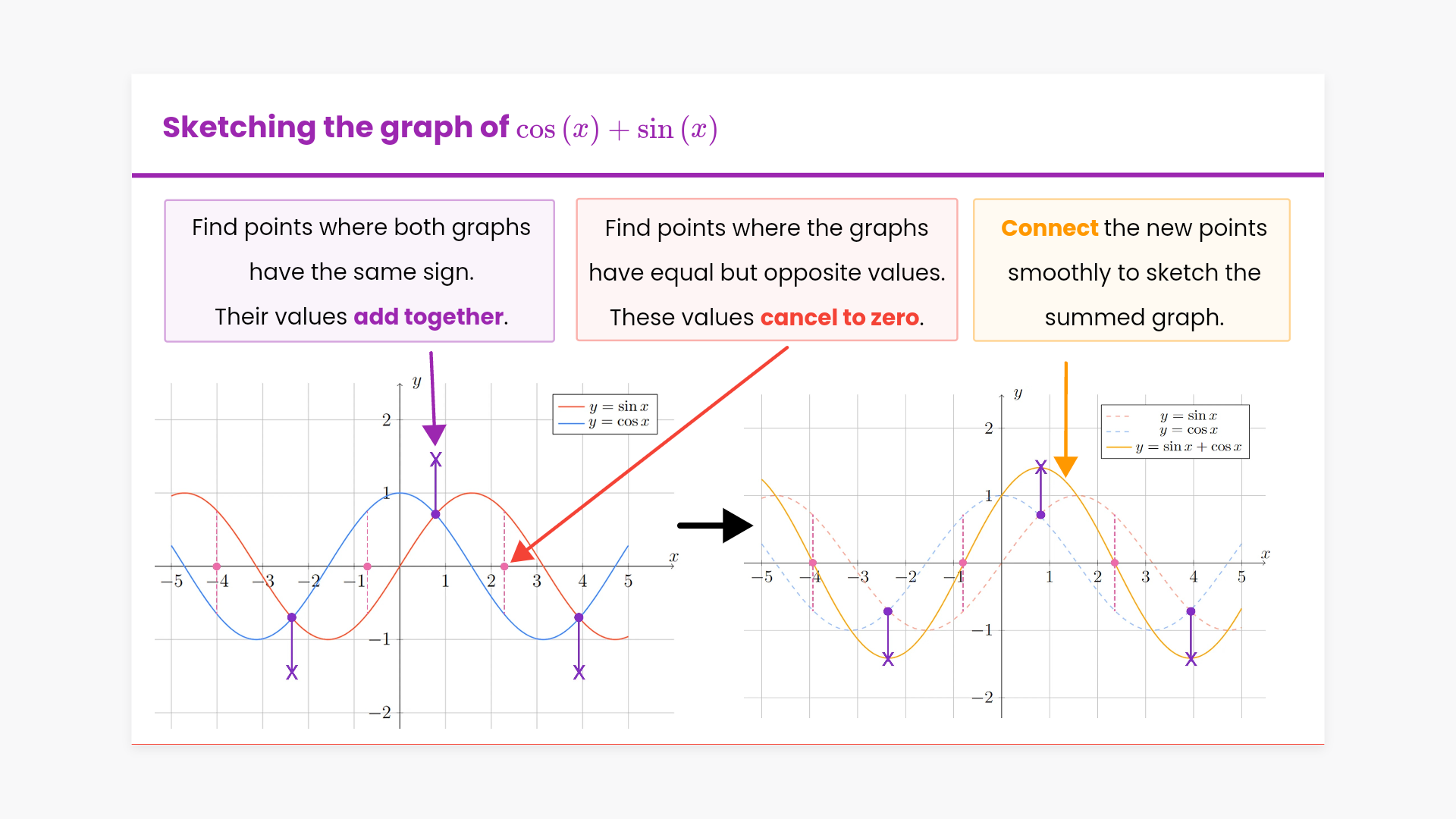The width and height of the screenshot is (1456, 819).
Task: Click the bottom-right purple X on left graph
Action: 579,673
